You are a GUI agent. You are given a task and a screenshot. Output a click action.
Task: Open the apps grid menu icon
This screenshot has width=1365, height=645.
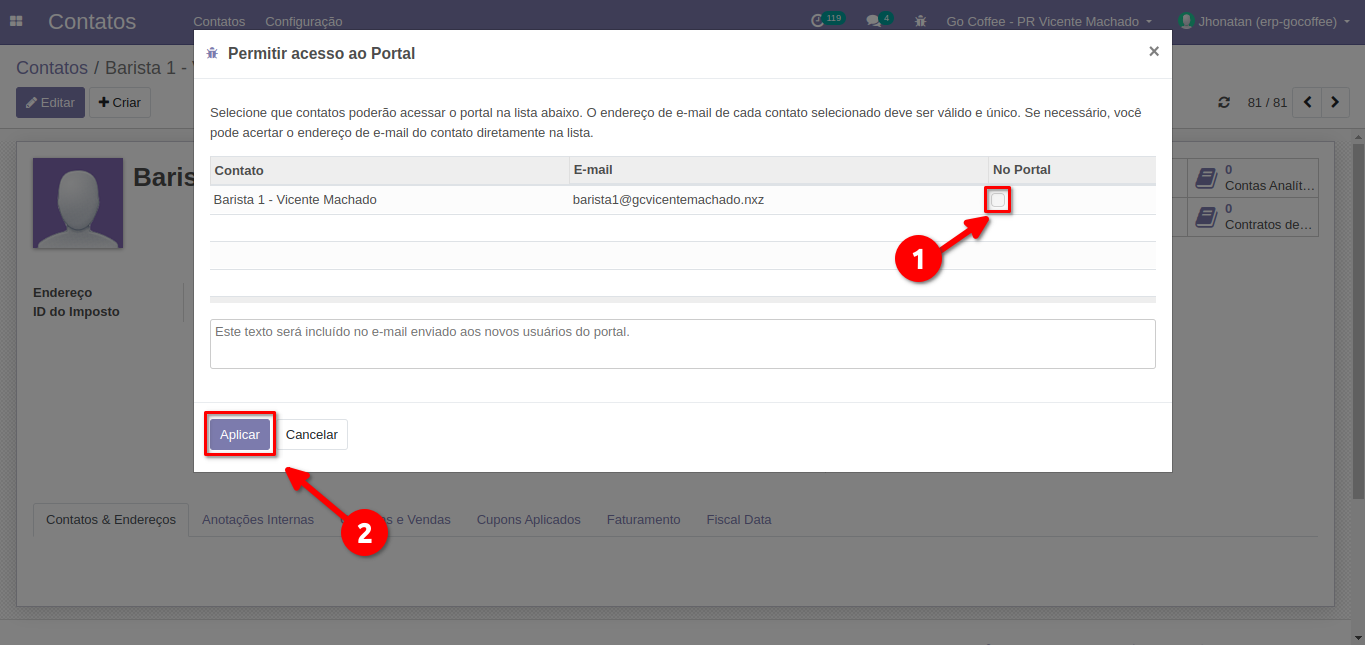tap(16, 21)
